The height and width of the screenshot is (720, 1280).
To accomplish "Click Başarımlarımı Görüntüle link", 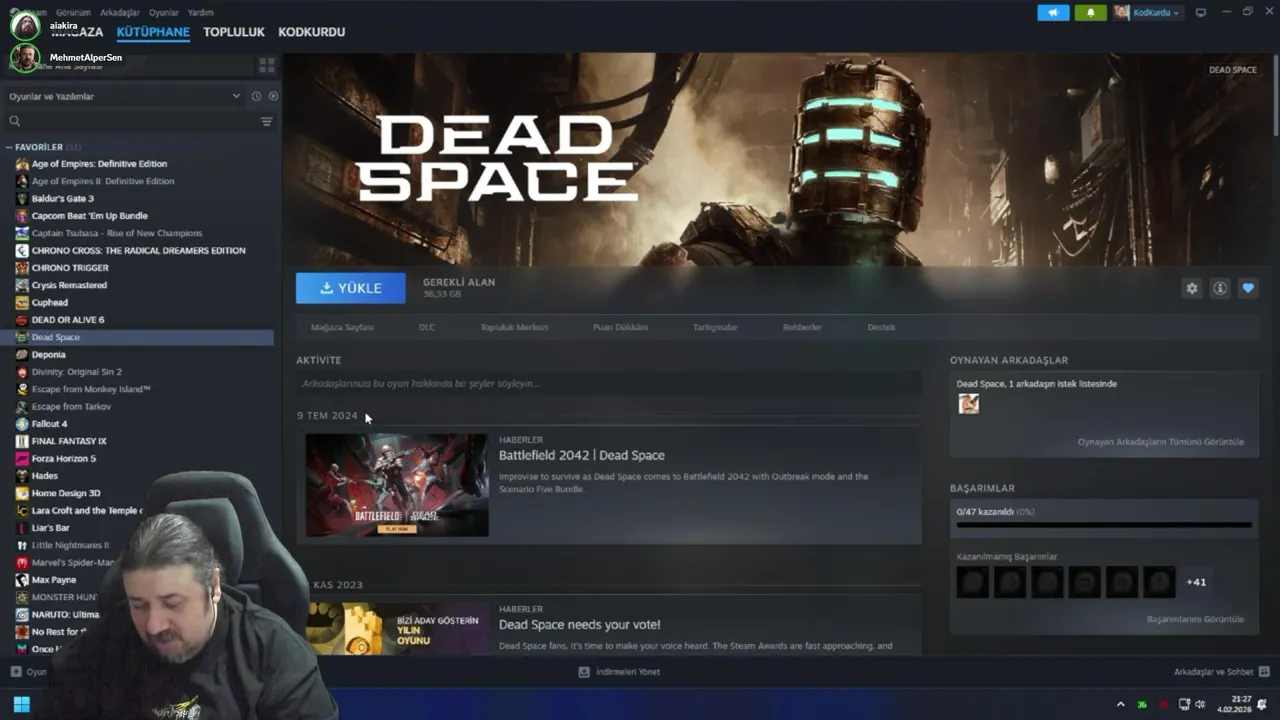I will [x=1195, y=619].
